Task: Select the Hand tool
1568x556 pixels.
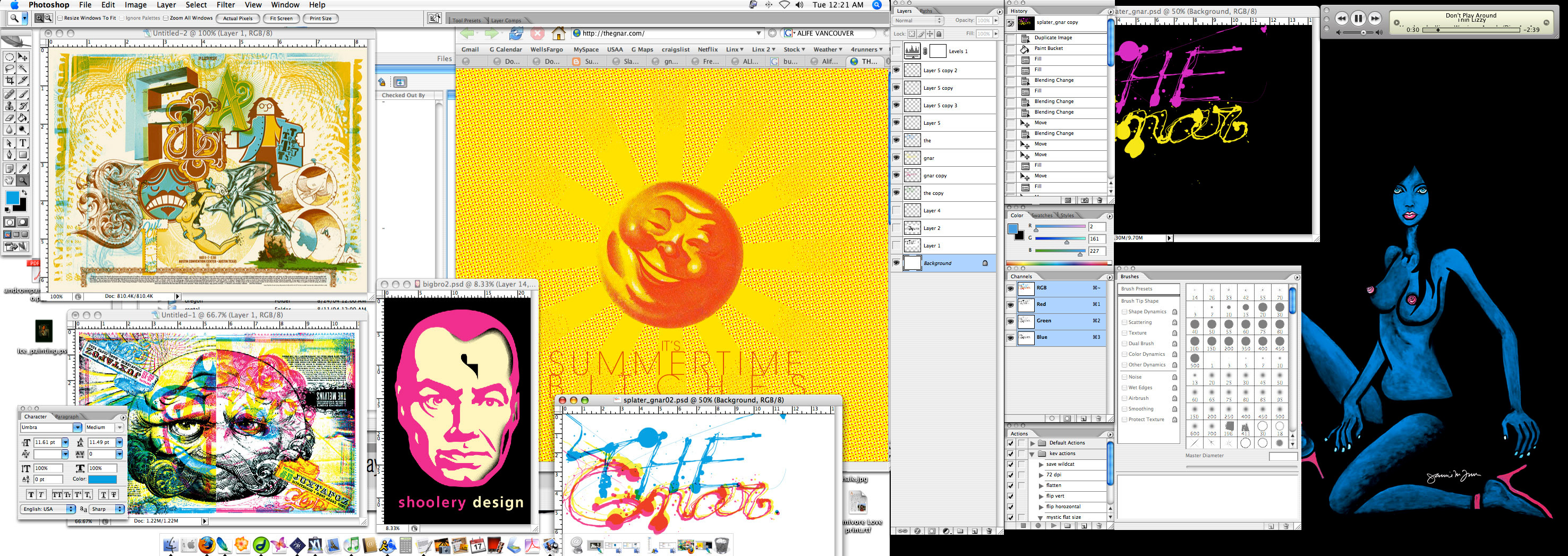Action: (x=10, y=180)
